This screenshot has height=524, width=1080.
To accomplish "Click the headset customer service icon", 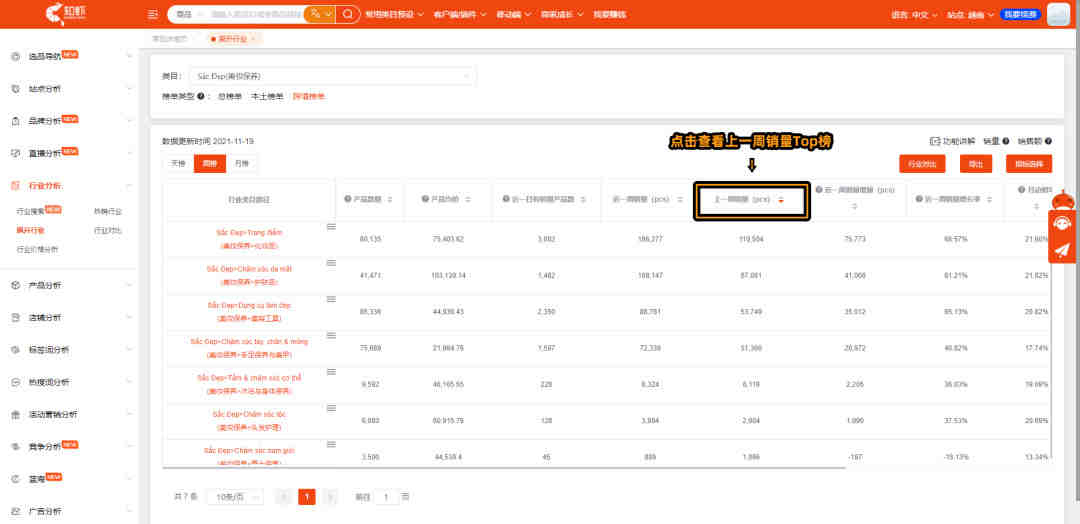I will 1061,224.
